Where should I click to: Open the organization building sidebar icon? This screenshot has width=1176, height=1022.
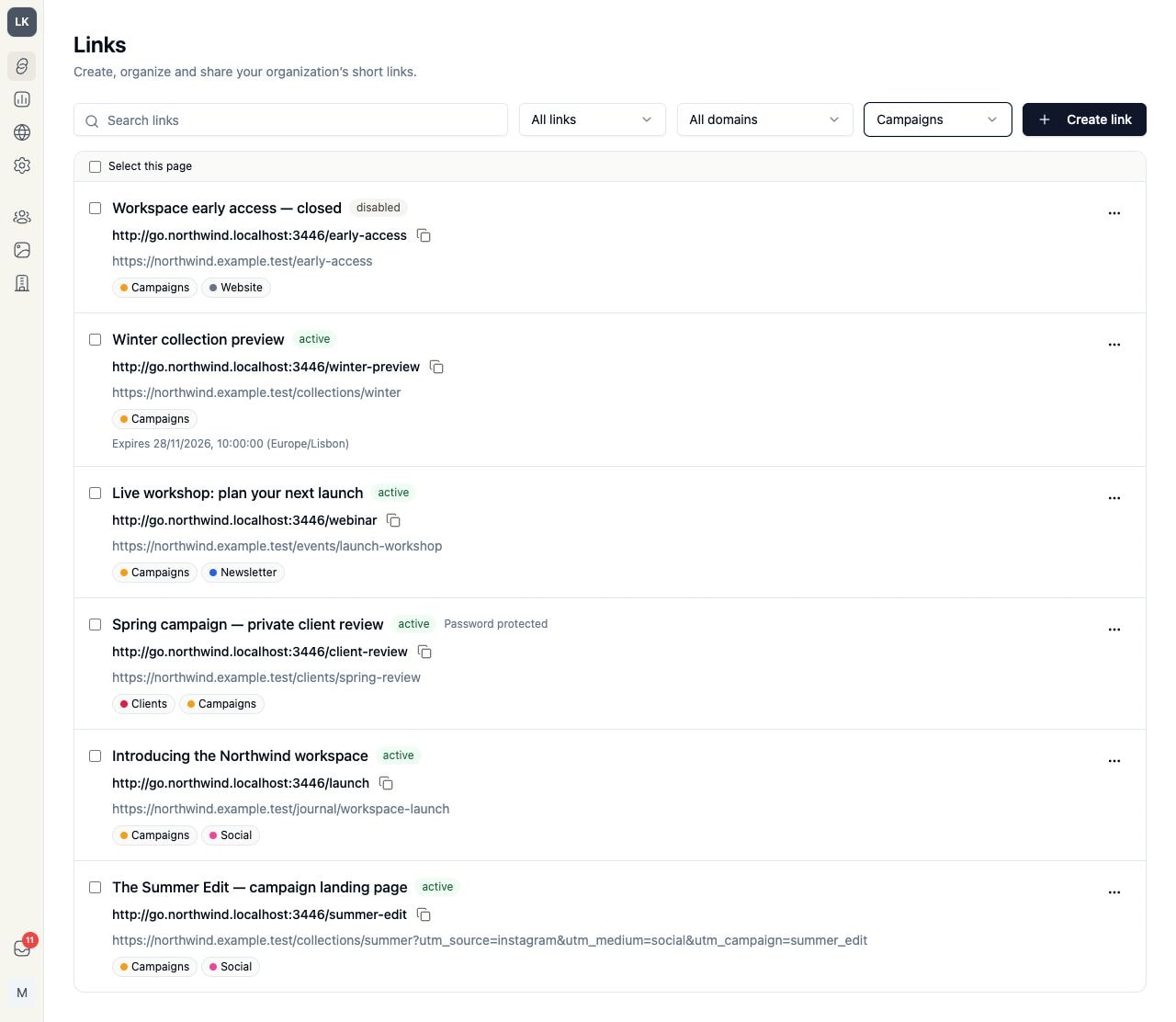coord(22,283)
